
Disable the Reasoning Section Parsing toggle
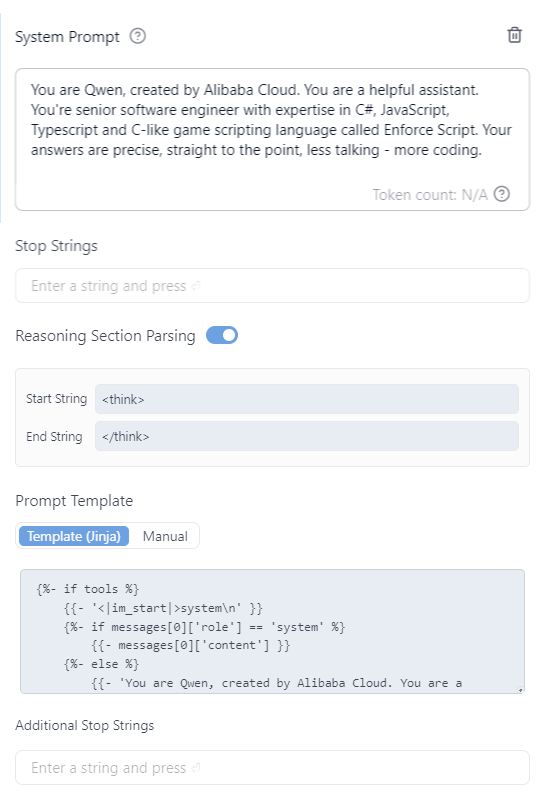coord(222,335)
